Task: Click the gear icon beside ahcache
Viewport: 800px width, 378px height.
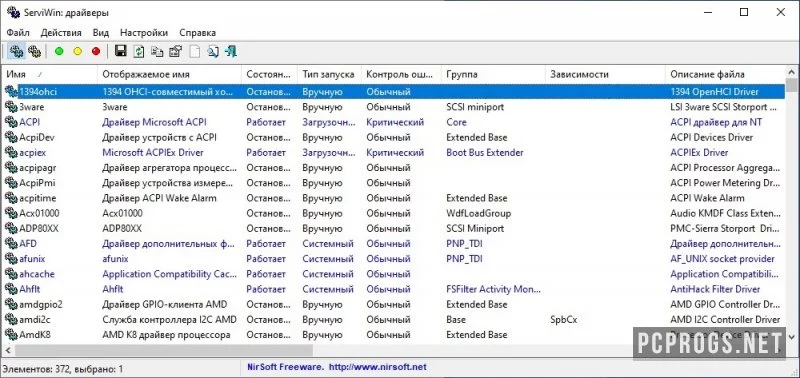Action: (x=11, y=274)
